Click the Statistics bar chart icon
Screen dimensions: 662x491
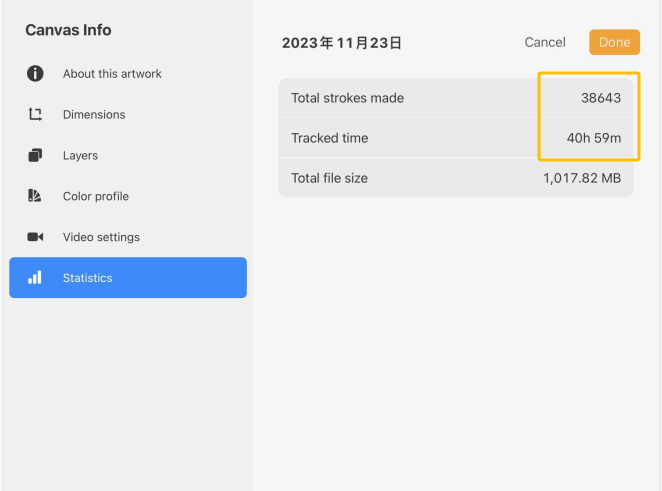pyautogui.click(x=35, y=277)
